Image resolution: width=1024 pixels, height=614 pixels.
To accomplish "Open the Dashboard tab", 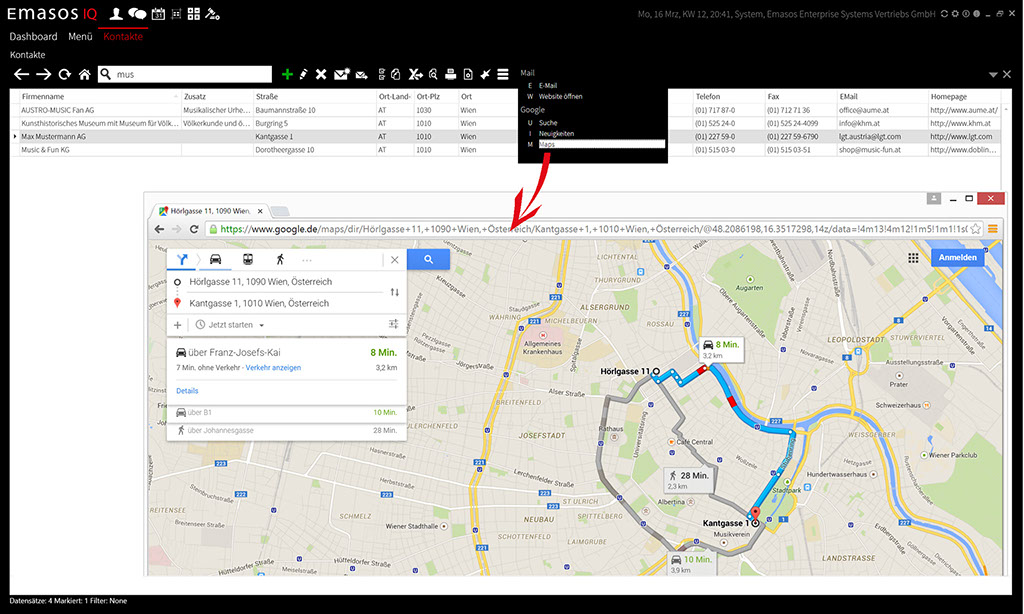I will click(x=33, y=36).
